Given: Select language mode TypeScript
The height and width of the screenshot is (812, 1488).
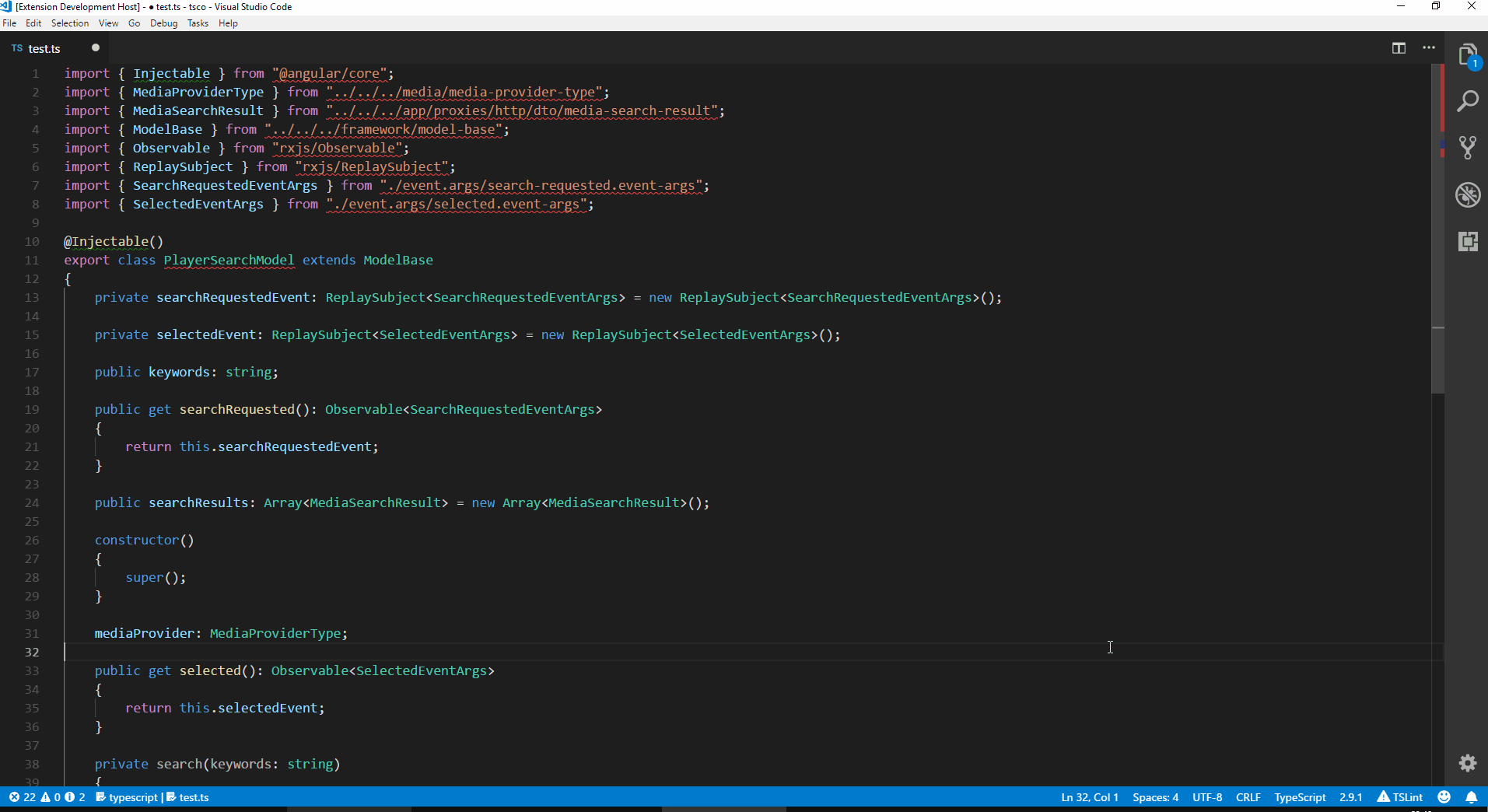Looking at the screenshot, I should [x=1300, y=797].
